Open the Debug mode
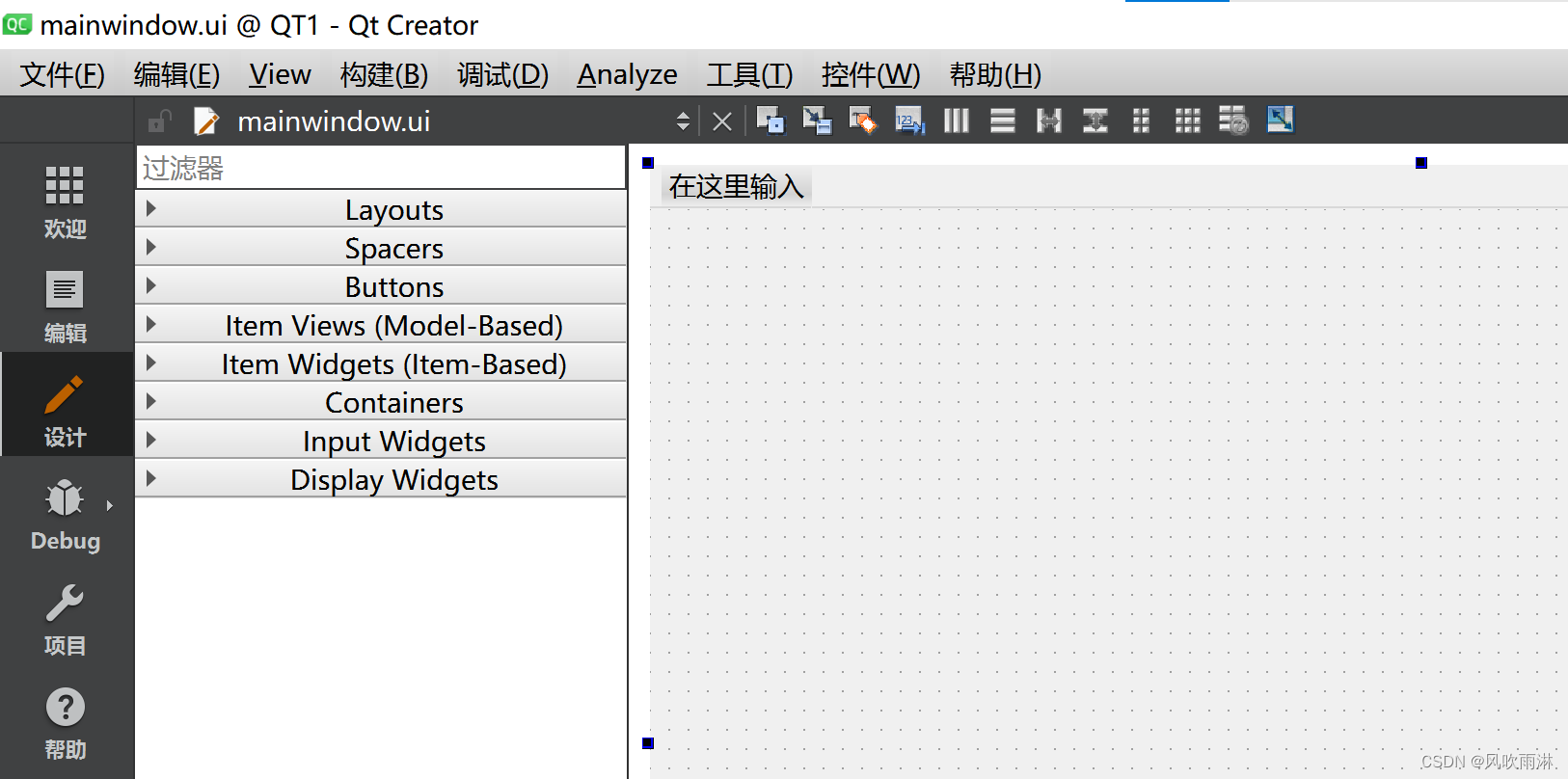 [x=66, y=515]
